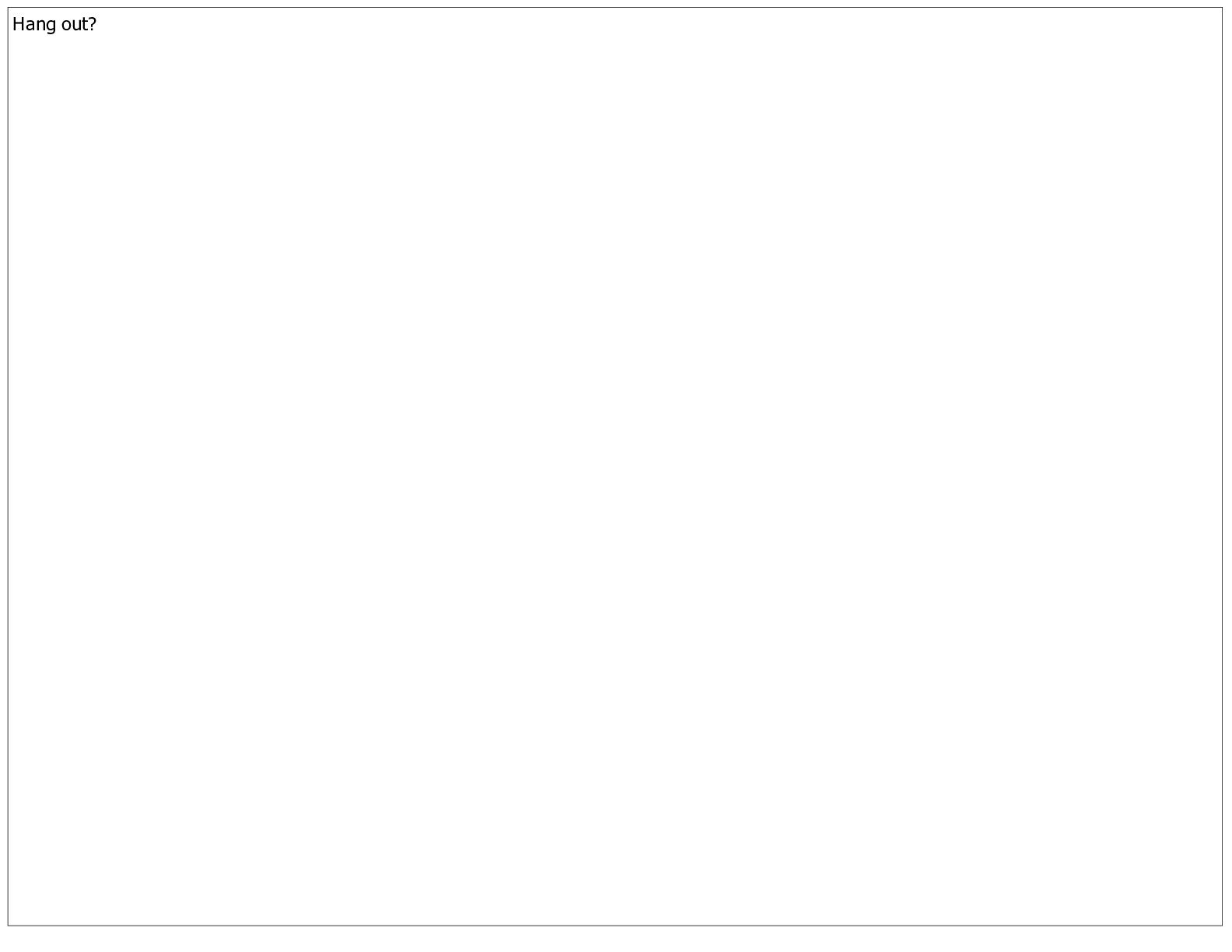Click the letter t before the question mark
This screenshot has height=952, width=1232.
pos(85,24)
